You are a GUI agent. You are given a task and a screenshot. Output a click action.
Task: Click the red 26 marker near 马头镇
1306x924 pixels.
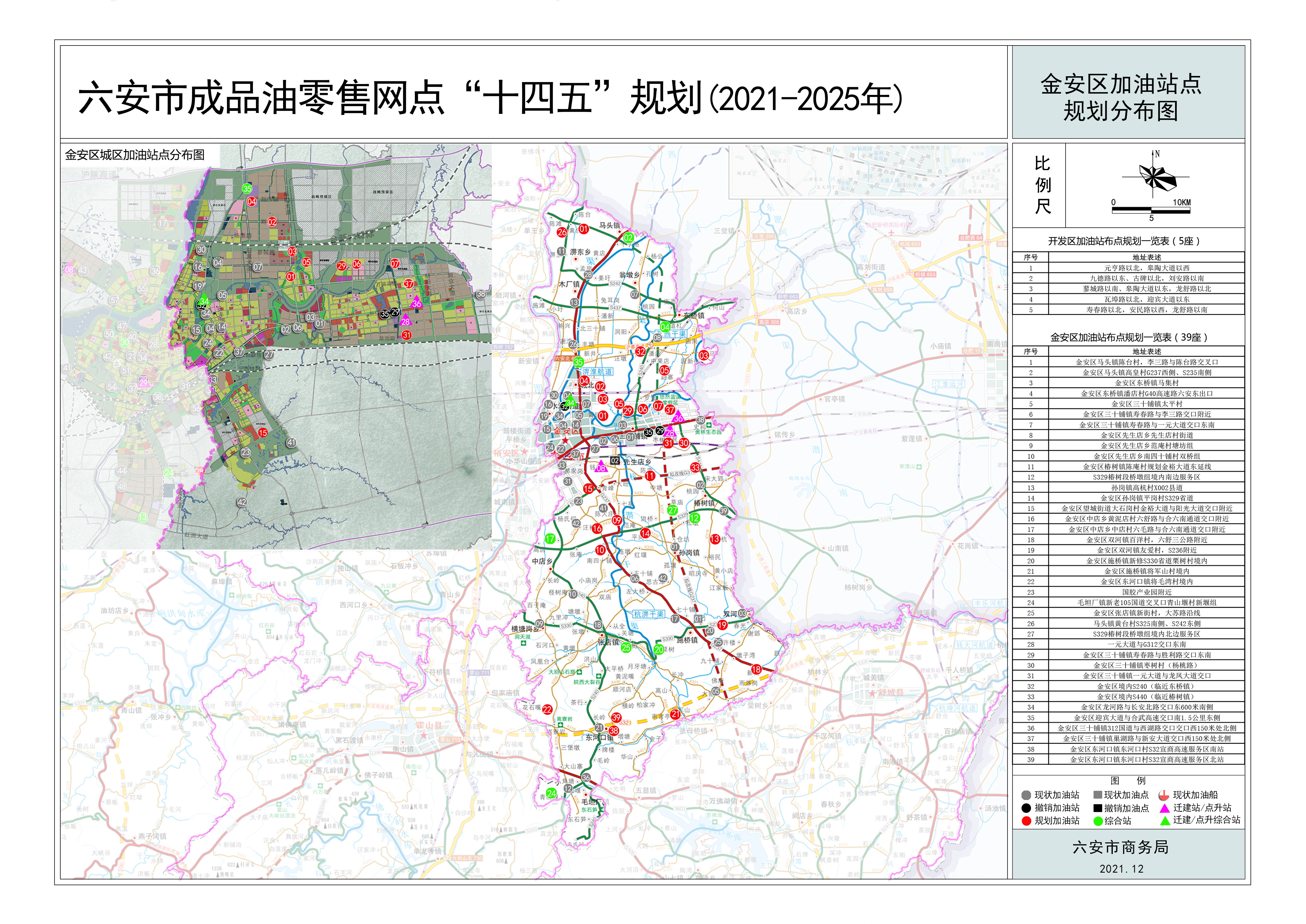562,232
